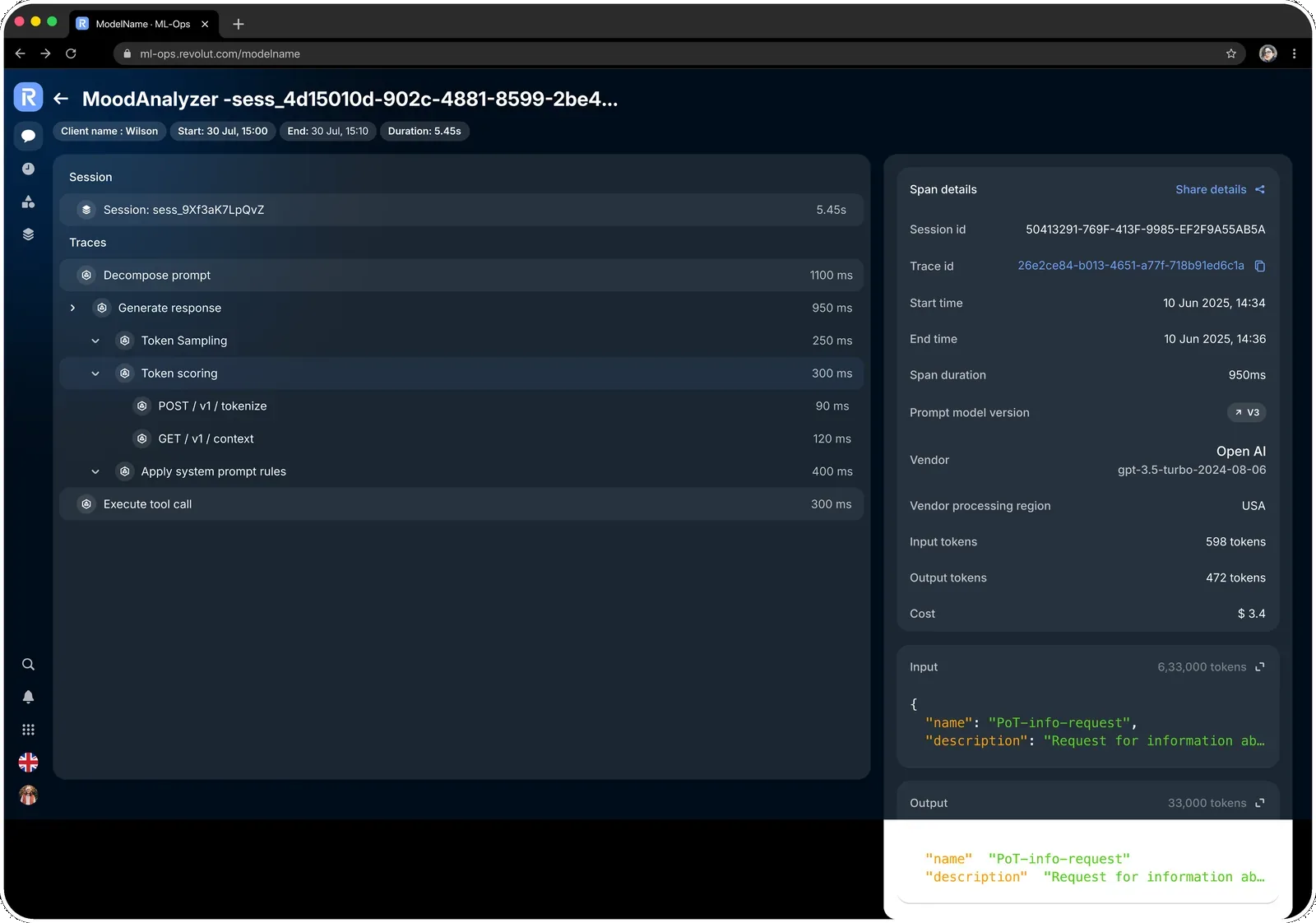This screenshot has width=1316, height=923.
Task: Click 33,000 tokens in Output header
Action: pyautogui.click(x=1207, y=803)
